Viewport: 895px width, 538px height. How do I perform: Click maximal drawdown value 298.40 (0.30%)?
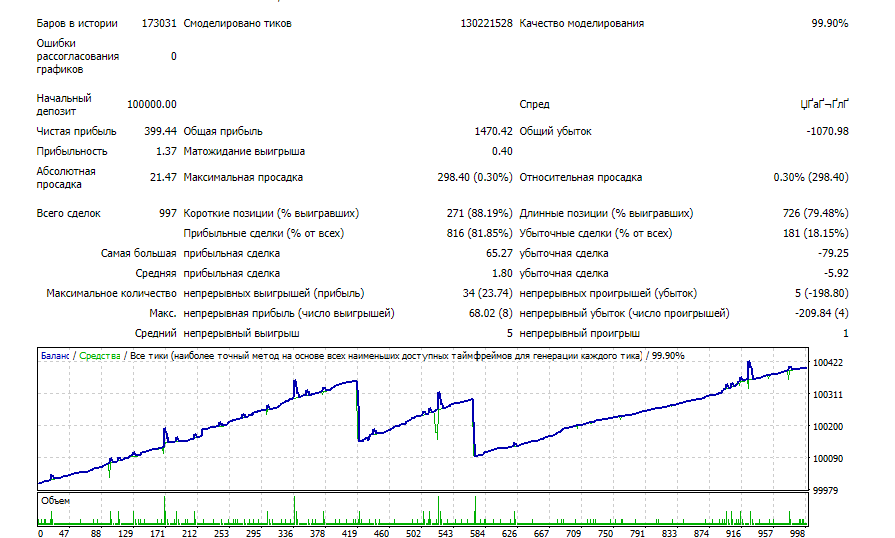[x=475, y=177]
